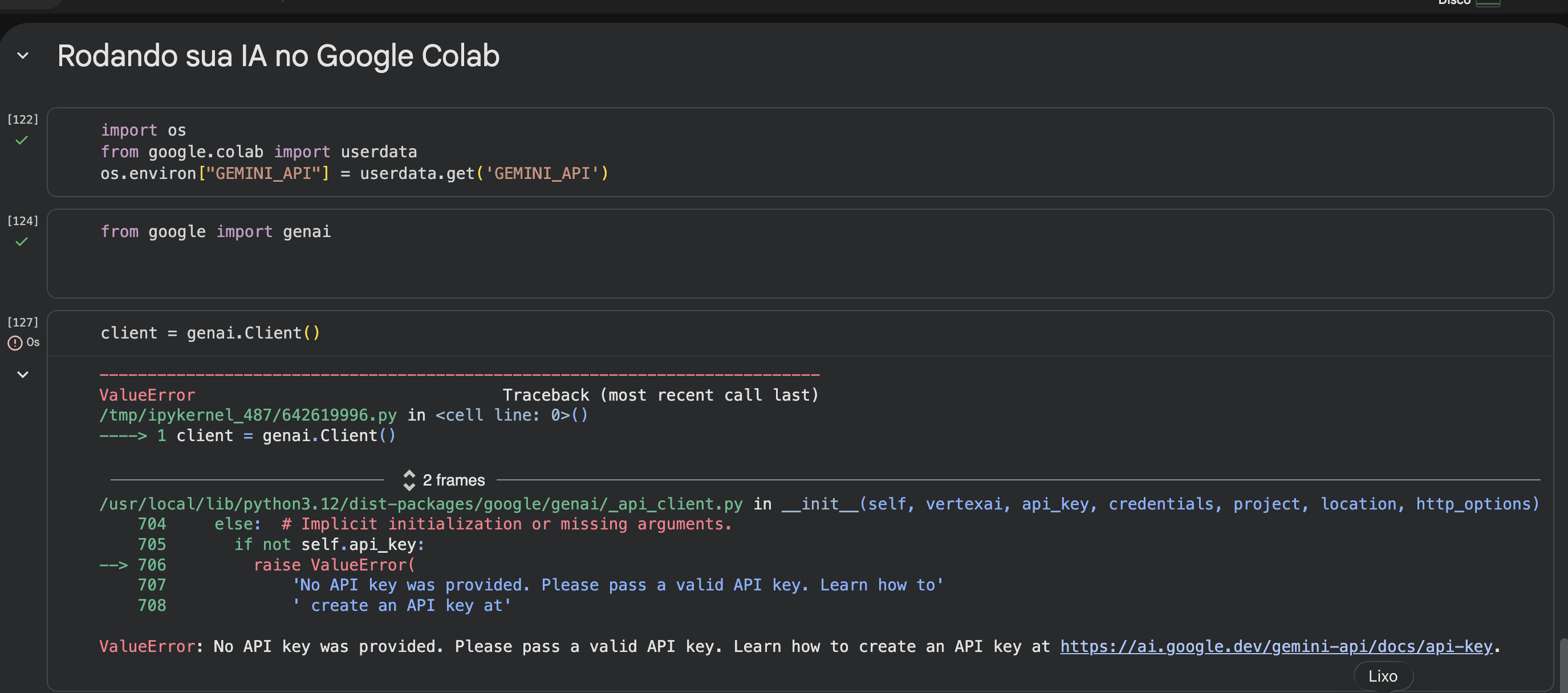
Task: Open the _api_client.py file path in traceback
Action: tap(421, 504)
